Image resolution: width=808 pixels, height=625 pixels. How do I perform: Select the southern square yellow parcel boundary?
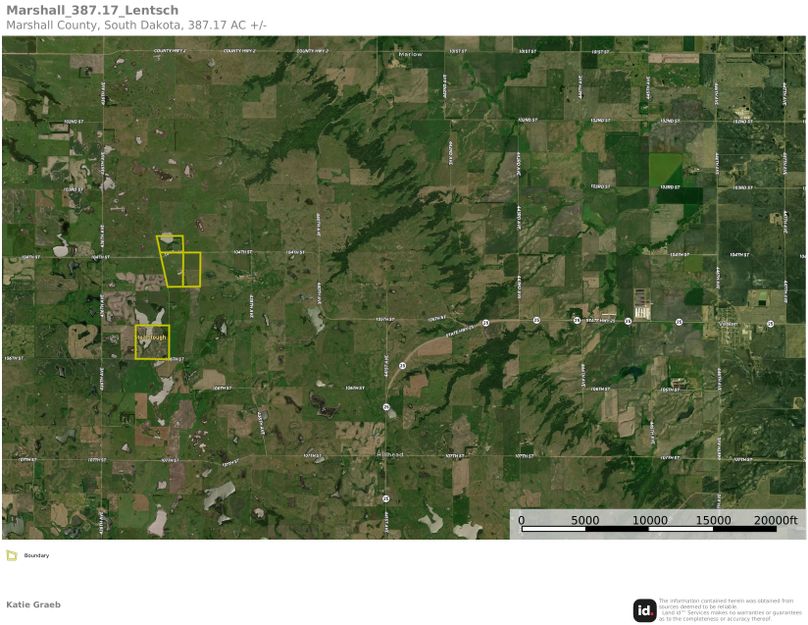tap(152, 342)
